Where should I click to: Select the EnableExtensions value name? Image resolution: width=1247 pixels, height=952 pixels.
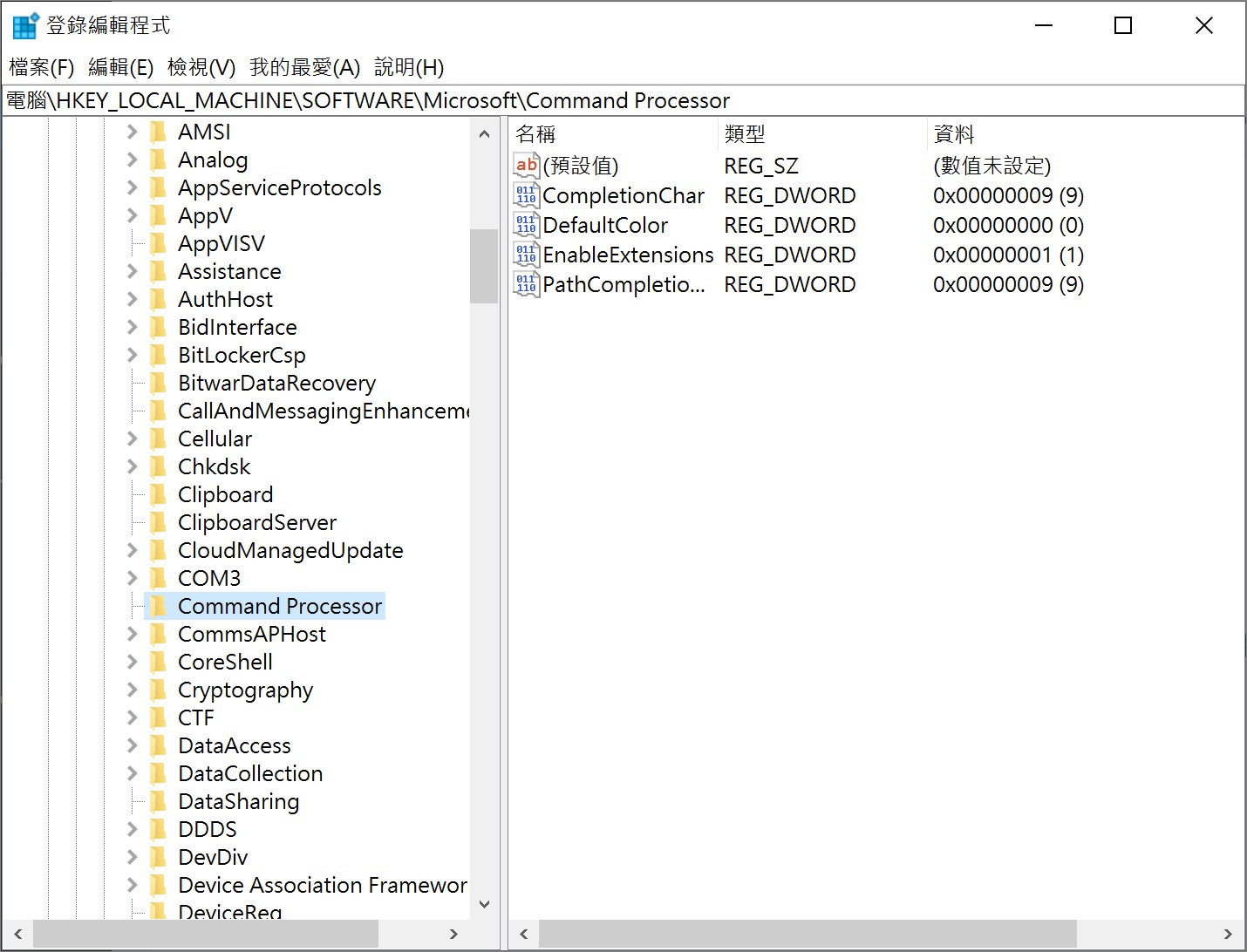[628, 255]
